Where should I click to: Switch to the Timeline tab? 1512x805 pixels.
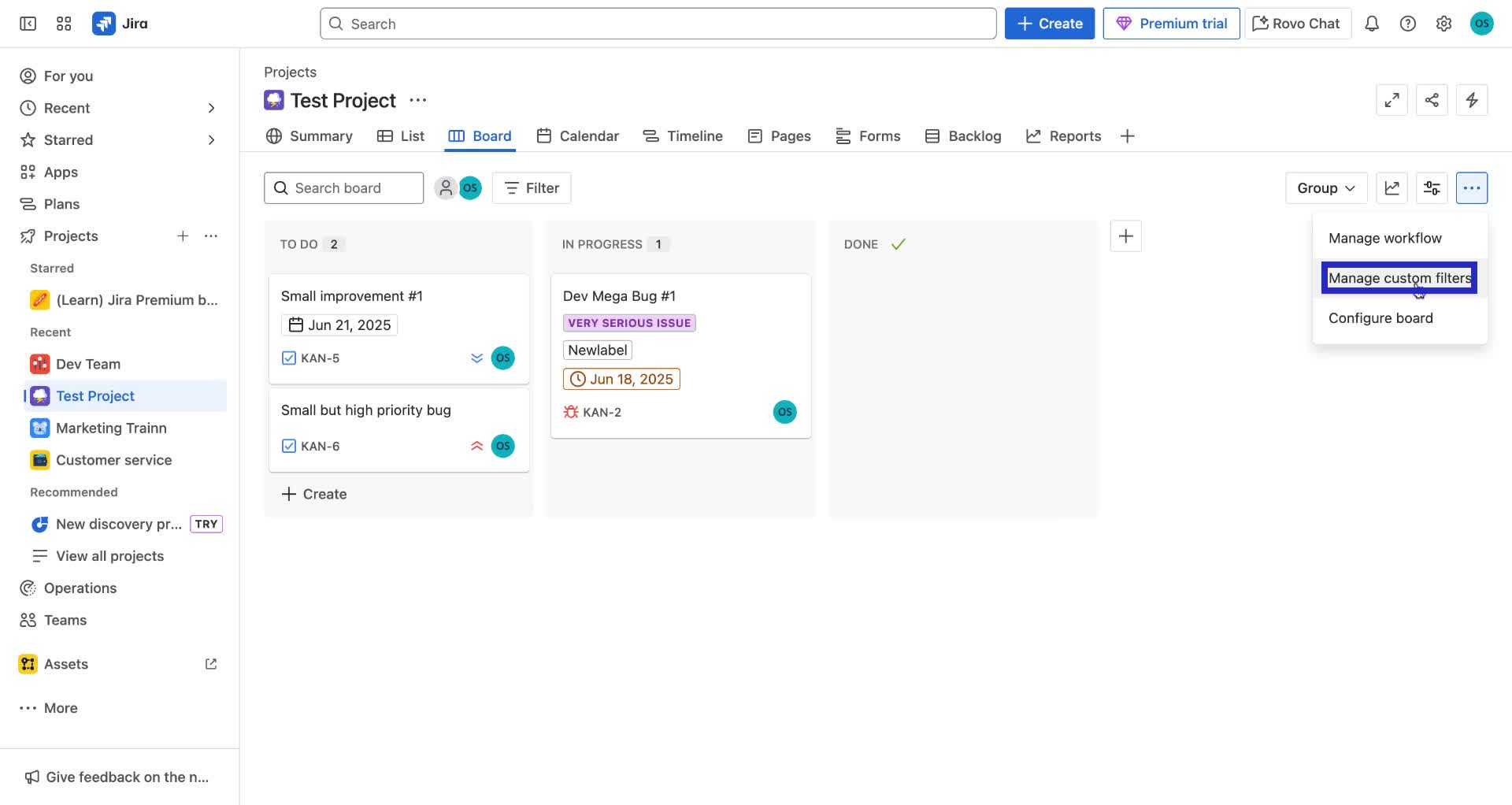tap(694, 135)
